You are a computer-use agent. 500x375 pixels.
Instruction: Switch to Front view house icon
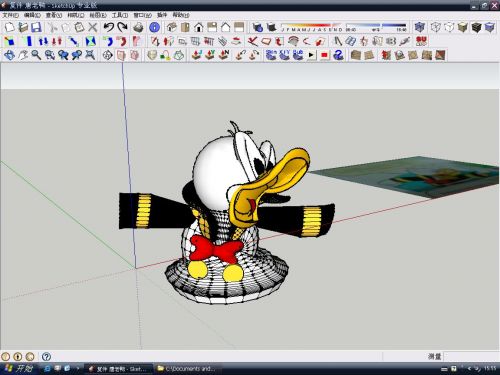tap(199, 27)
